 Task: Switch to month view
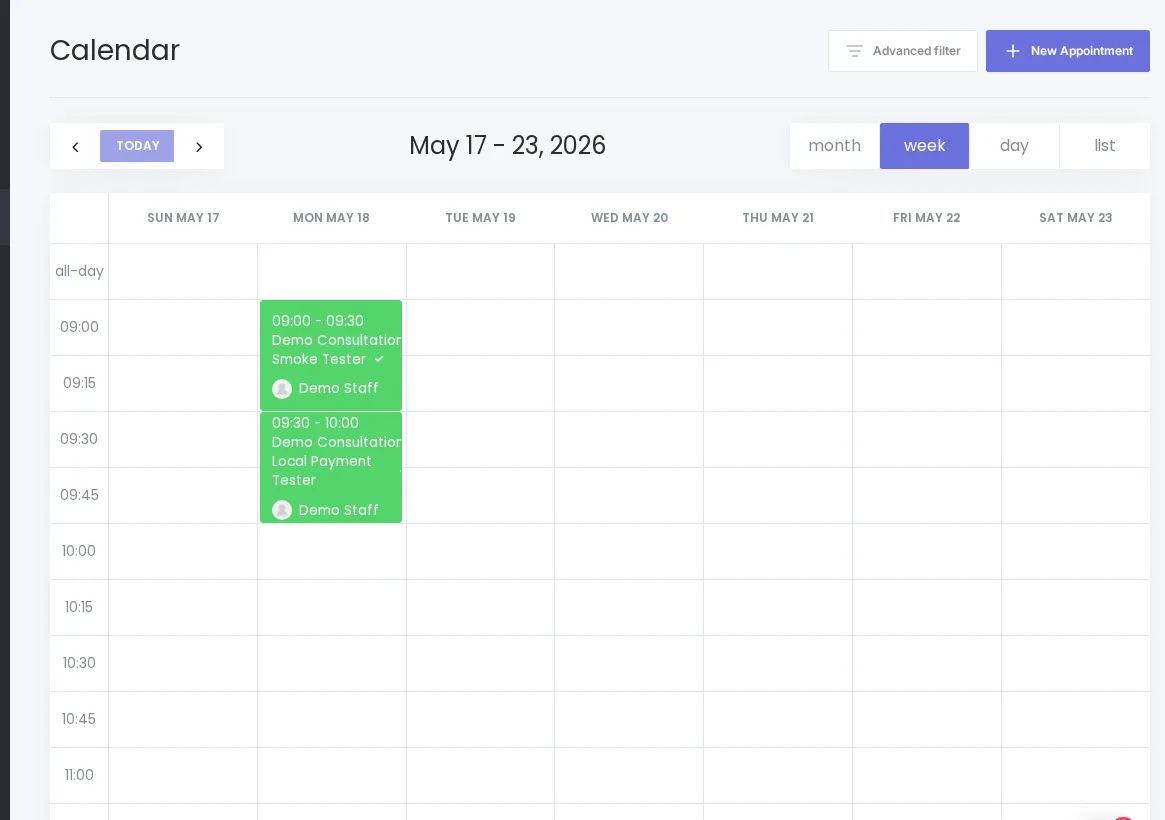point(834,146)
